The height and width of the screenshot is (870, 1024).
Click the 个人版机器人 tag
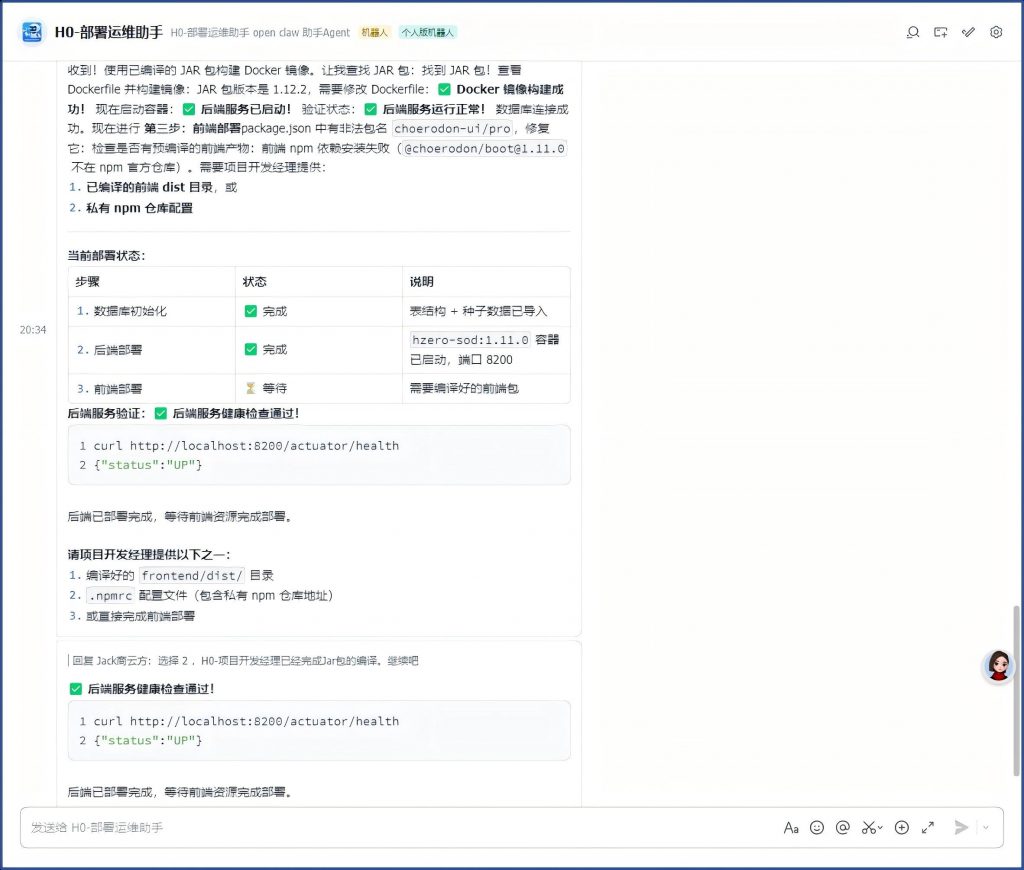(x=428, y=33)
